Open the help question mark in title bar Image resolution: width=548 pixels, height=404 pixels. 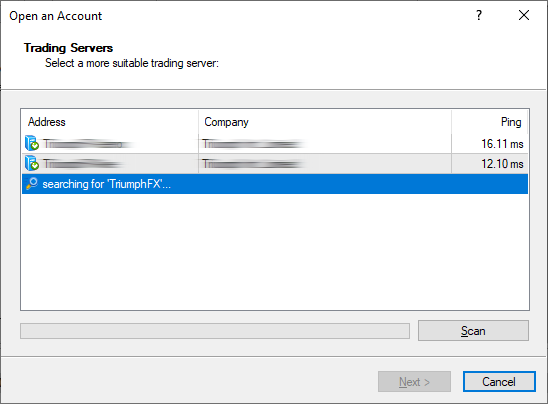click(479, 15)
